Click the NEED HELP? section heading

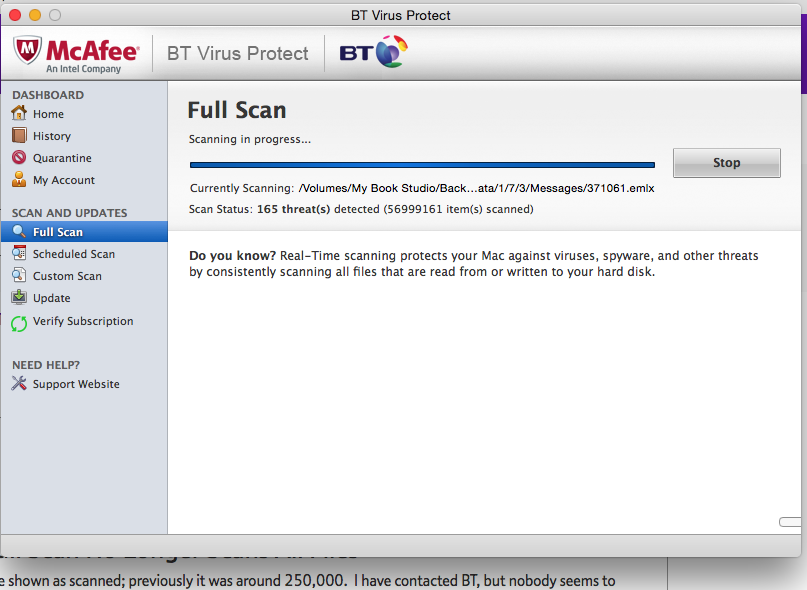click(46, 365)
